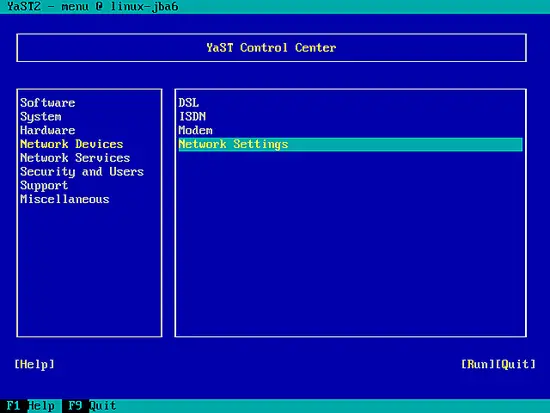The image size is (550, 413).
Task: Select the ISDN module
Action: pos(192,116)
